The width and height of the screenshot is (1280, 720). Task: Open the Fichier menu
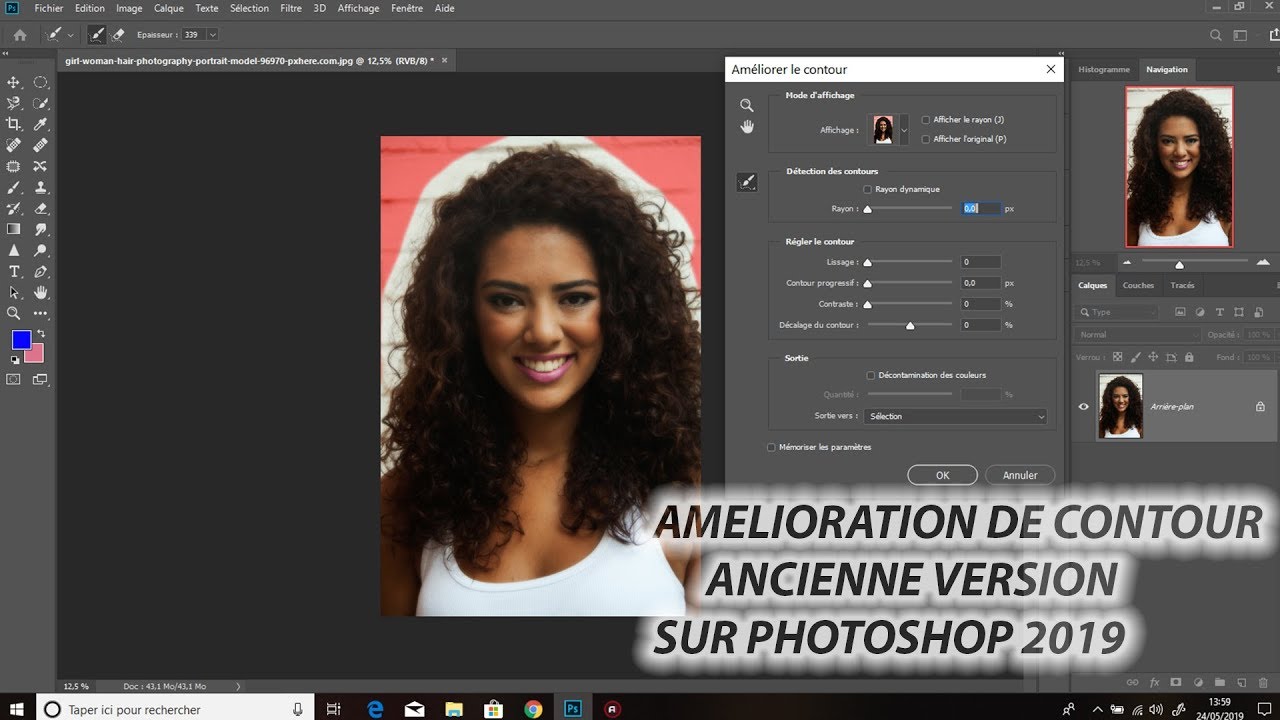pos(48,8)
